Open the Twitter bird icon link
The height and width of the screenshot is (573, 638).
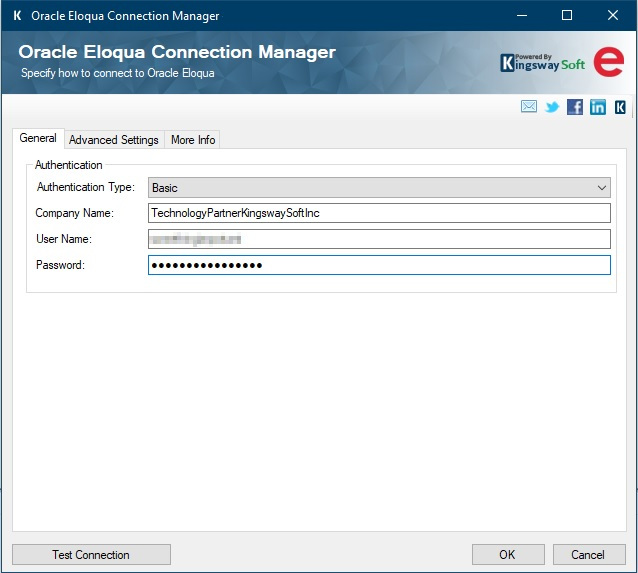click(552, 107)
